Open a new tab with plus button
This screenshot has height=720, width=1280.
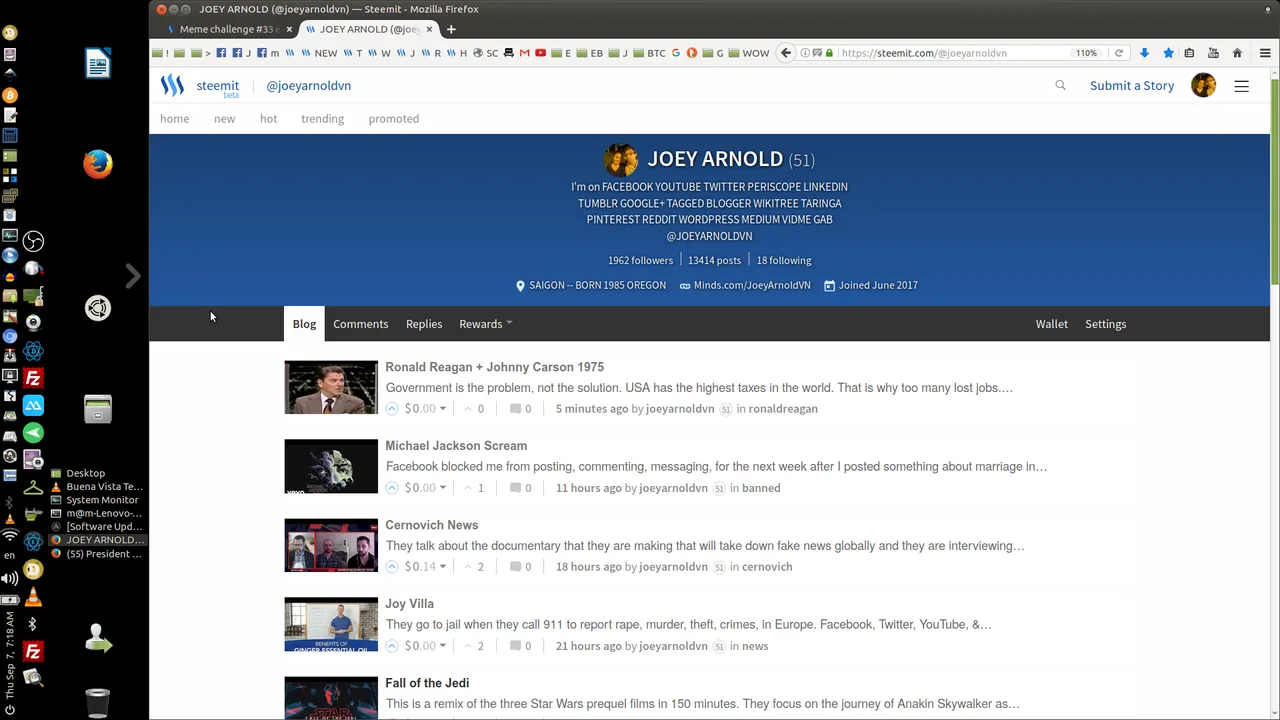click(451, 29)
